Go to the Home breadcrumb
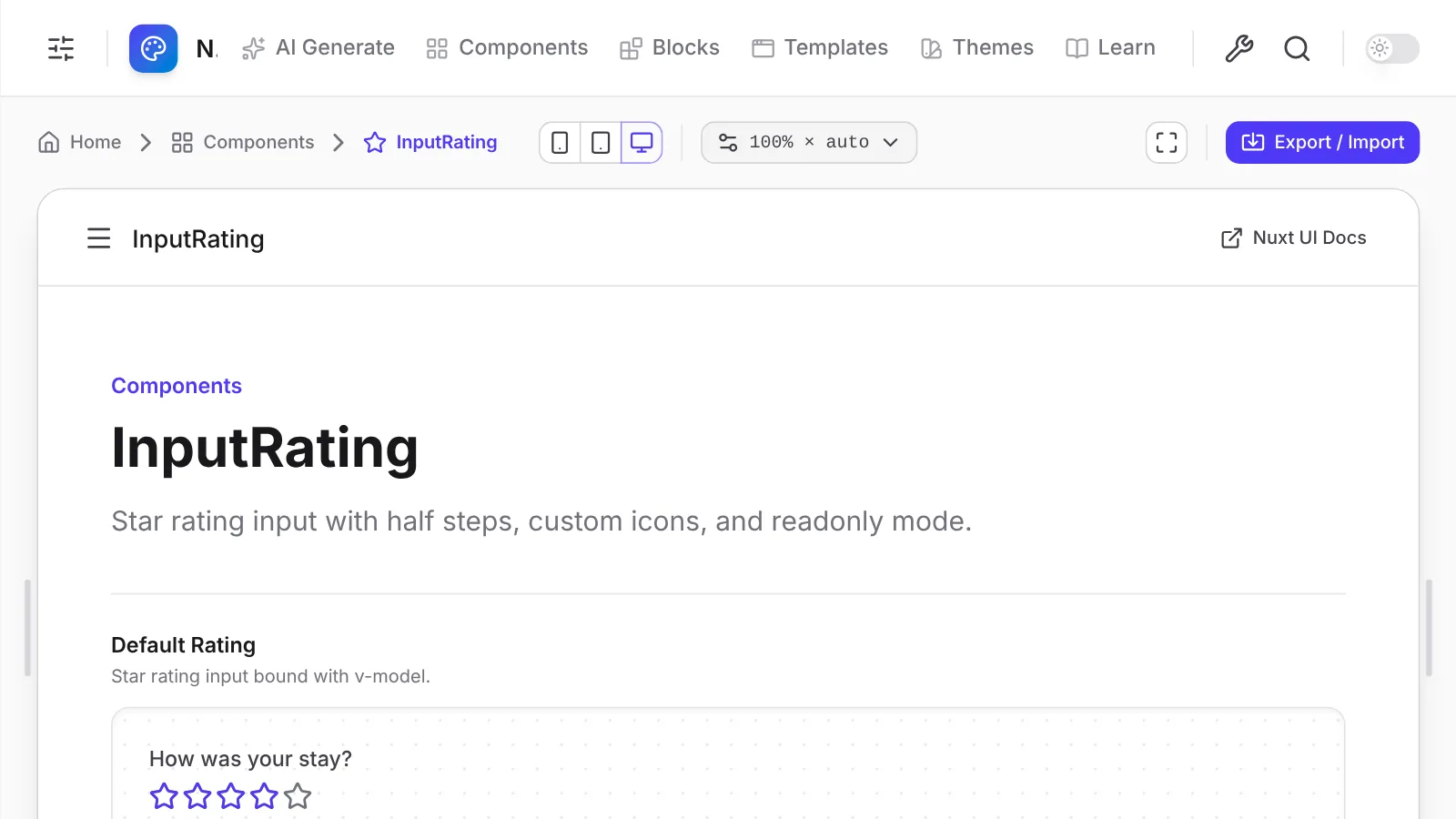The image size is (1456, 819). (x=80, y=142)
